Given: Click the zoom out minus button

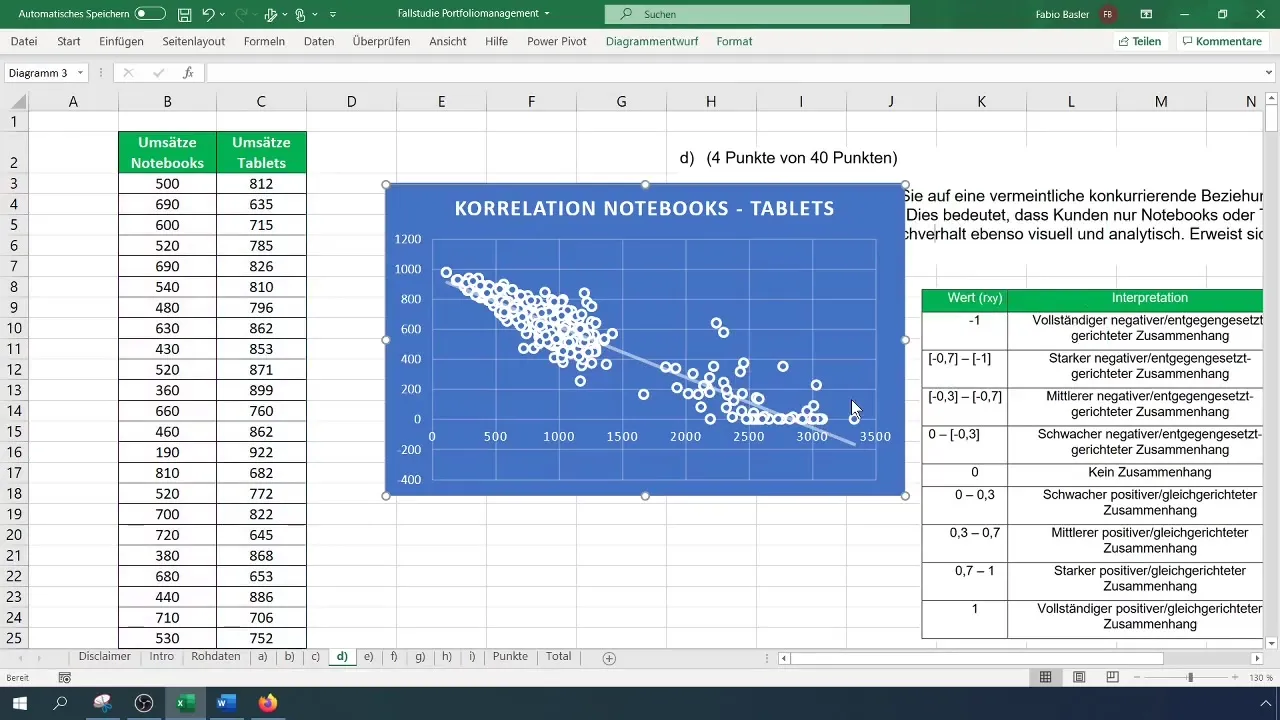Looking at the screenshot, I should coord(1136,678).
